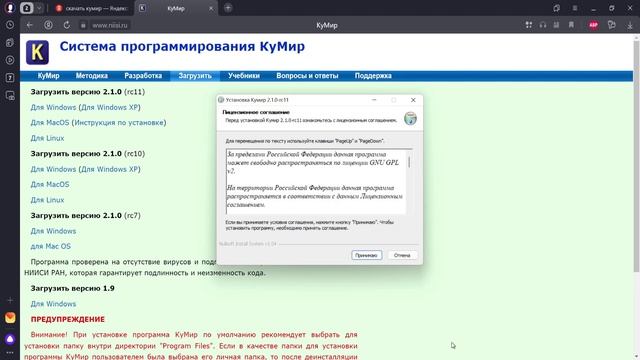Open the reader mode icon in address bar

(x=556, y=25)
